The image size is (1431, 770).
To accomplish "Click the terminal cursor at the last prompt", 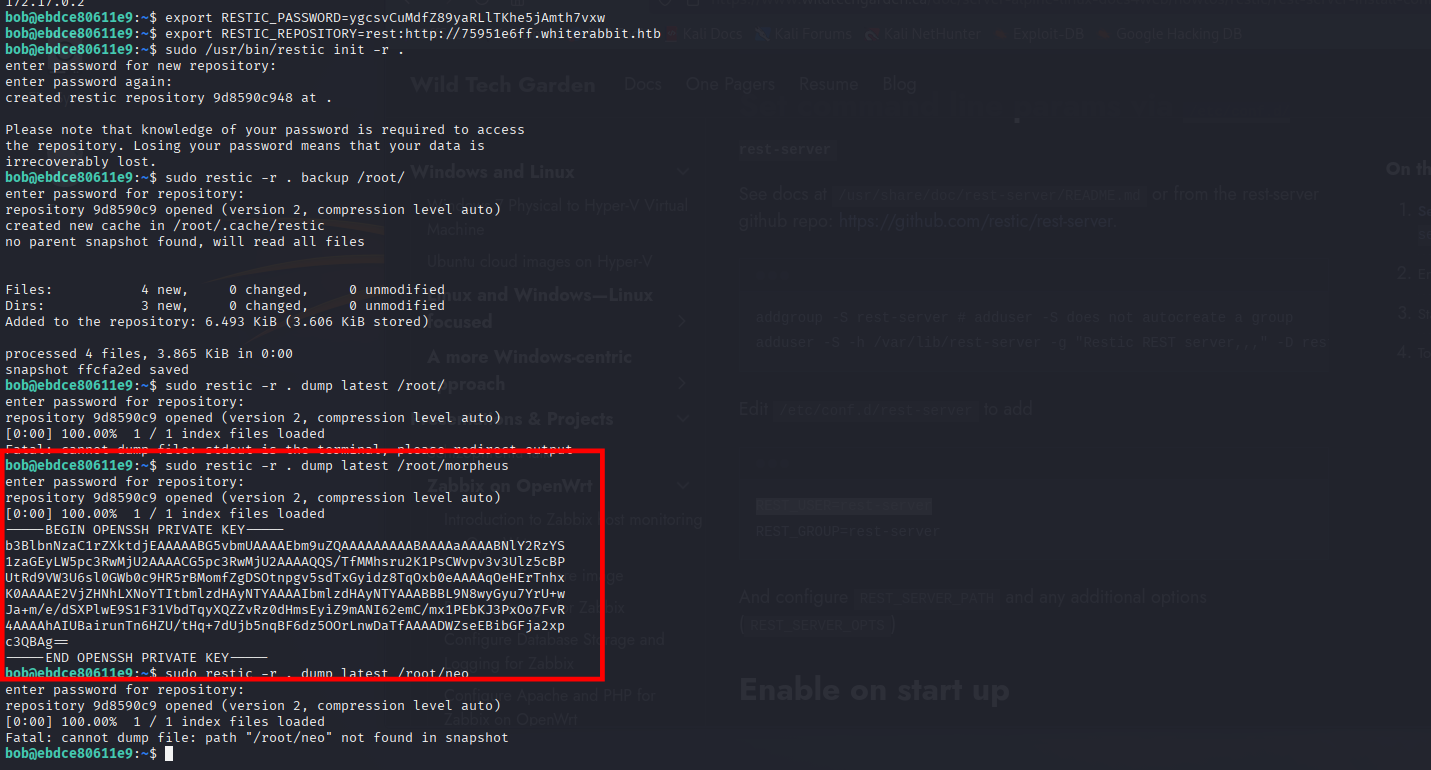I will 169,753.
